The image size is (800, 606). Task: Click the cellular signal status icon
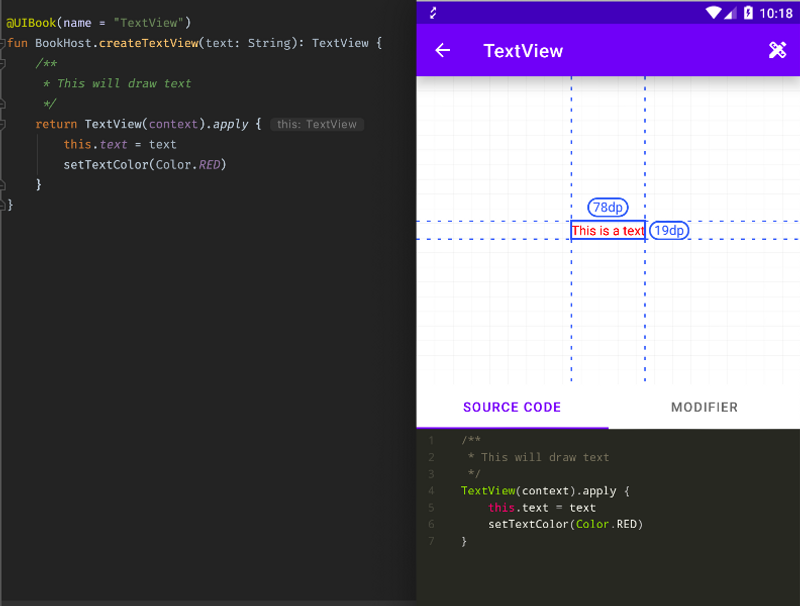point(731,13)
